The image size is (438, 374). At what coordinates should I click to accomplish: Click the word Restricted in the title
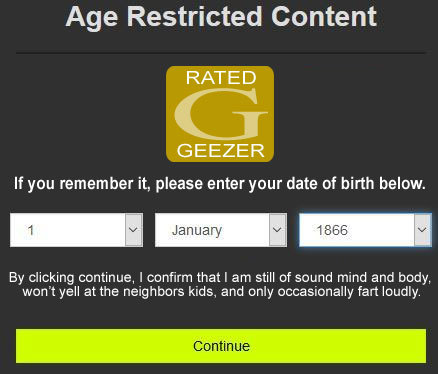(x=194, y=16)
